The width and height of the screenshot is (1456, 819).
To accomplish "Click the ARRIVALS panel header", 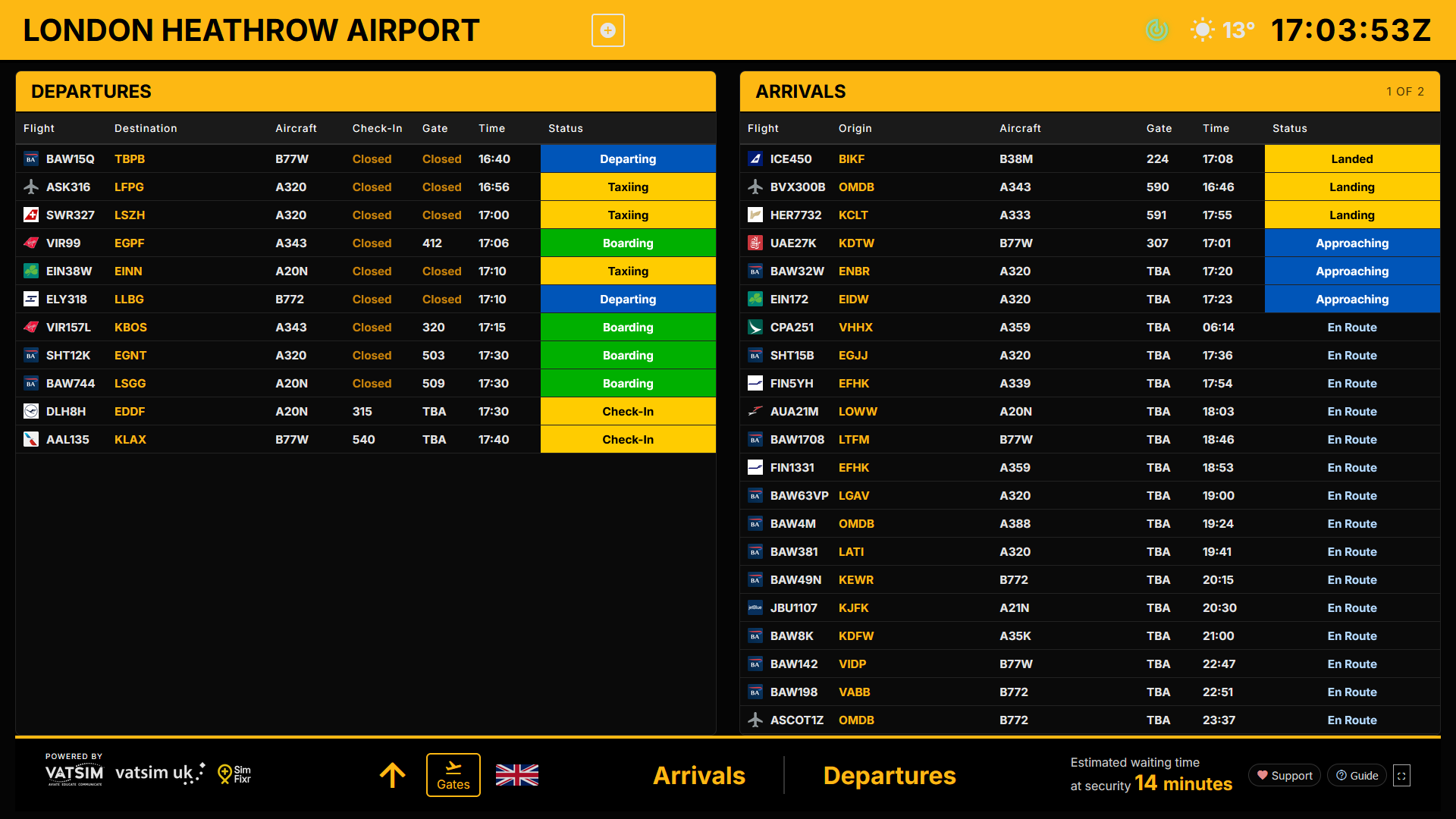I will (1090, 92).
